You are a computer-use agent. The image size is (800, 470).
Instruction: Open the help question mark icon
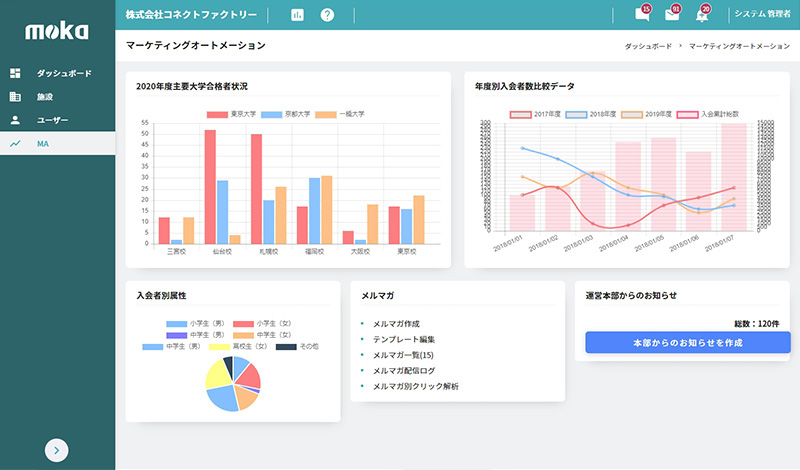pyautogui.click(x=327, y=15)
